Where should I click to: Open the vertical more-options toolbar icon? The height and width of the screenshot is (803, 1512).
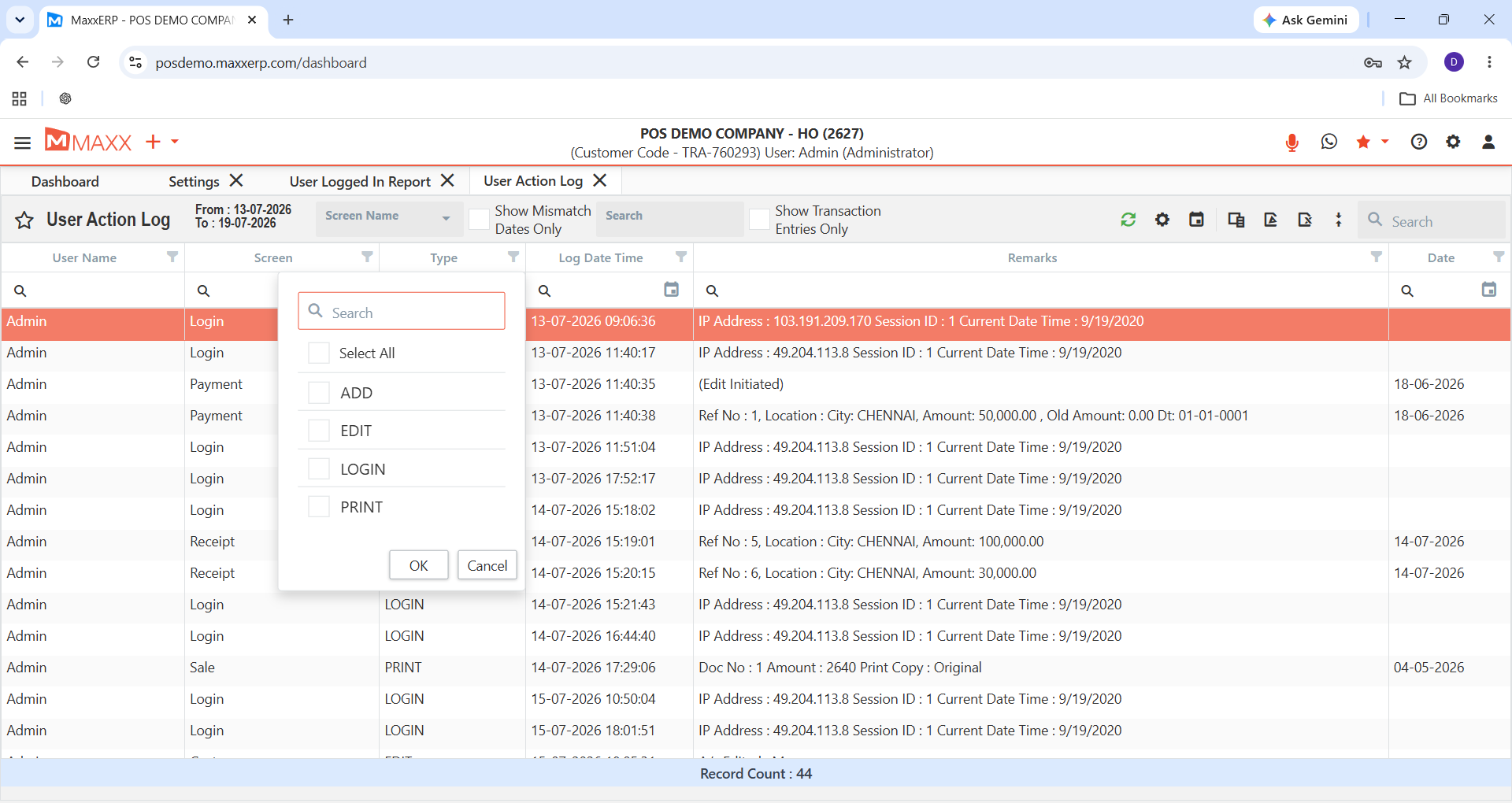pos(1339,220)
